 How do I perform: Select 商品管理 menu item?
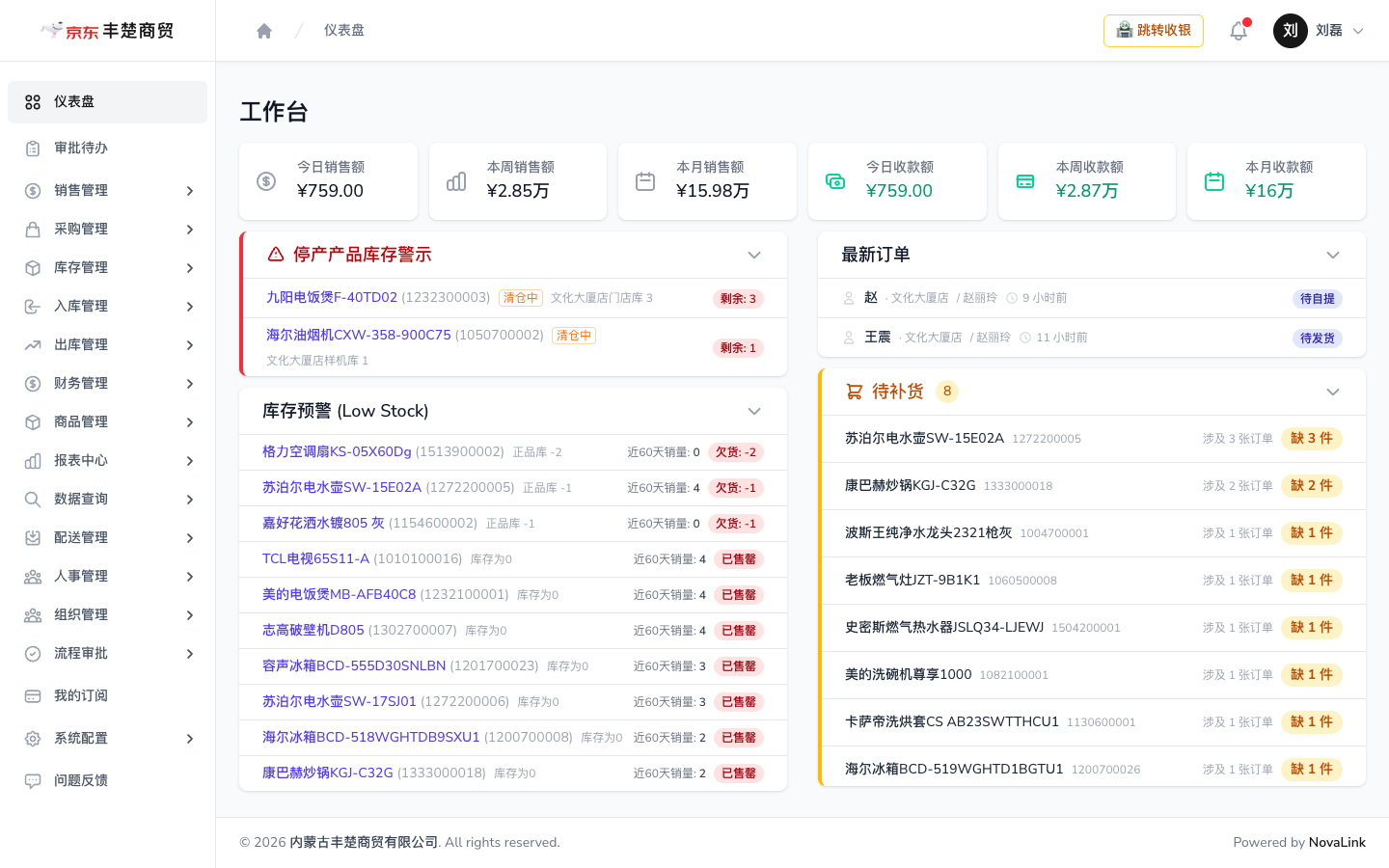click(x=107, y=422)
